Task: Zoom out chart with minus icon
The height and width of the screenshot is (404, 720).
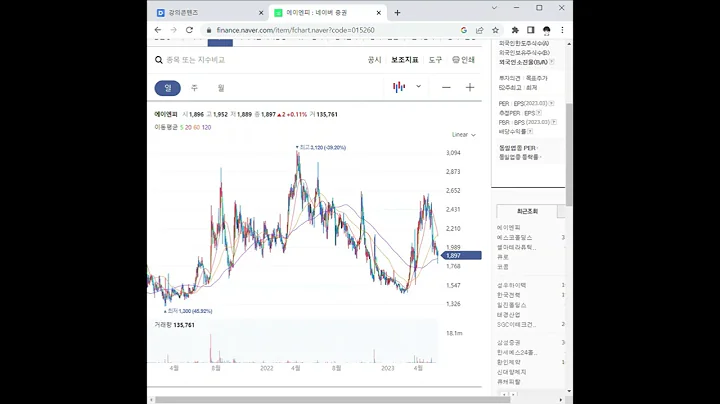Action: (446, 87)
